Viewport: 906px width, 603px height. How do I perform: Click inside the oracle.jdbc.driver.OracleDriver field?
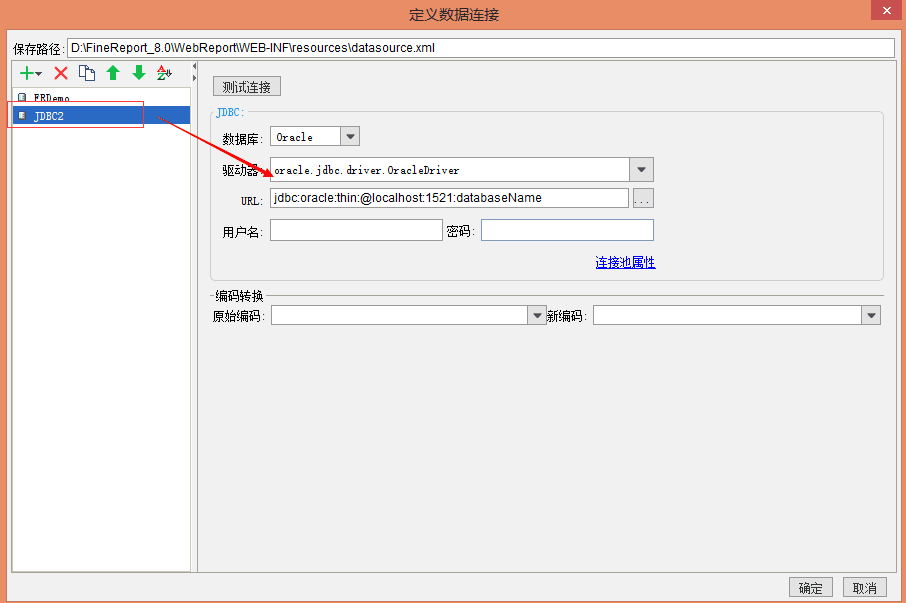point(450,170)
